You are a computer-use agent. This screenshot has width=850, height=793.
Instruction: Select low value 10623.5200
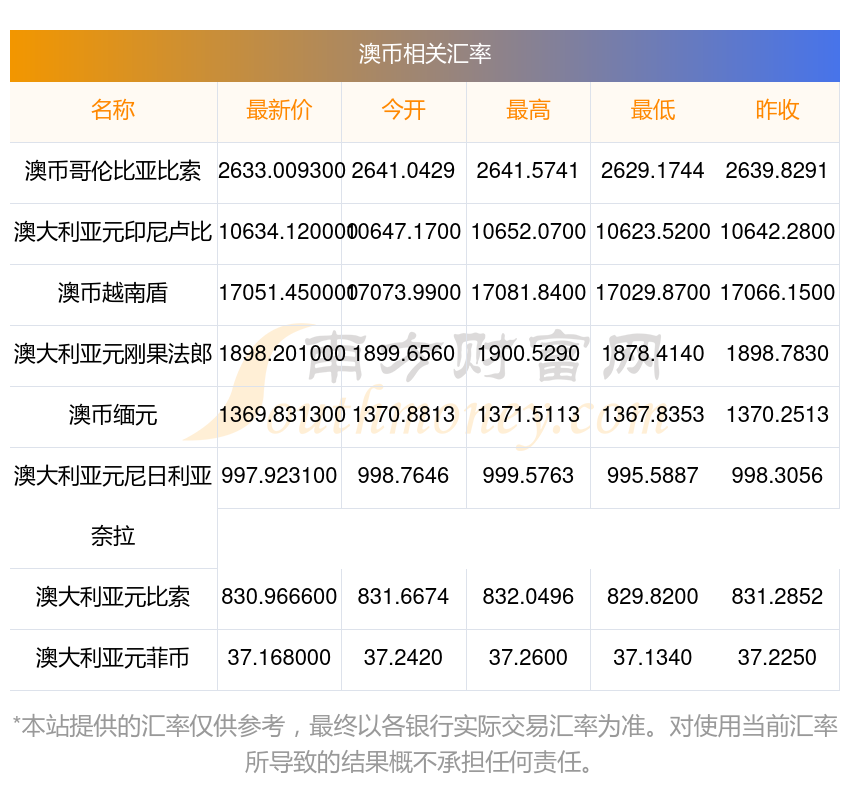[653, 231]
